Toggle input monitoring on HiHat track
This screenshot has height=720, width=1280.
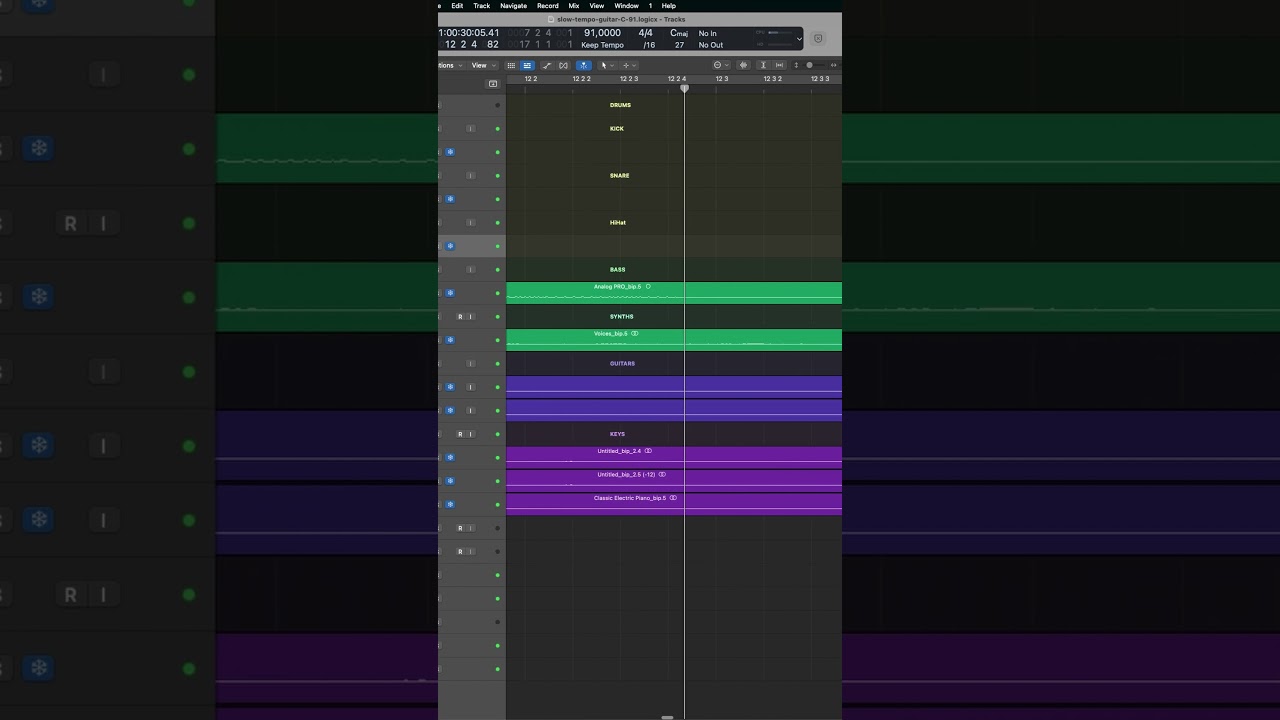[x=470, y=223]
